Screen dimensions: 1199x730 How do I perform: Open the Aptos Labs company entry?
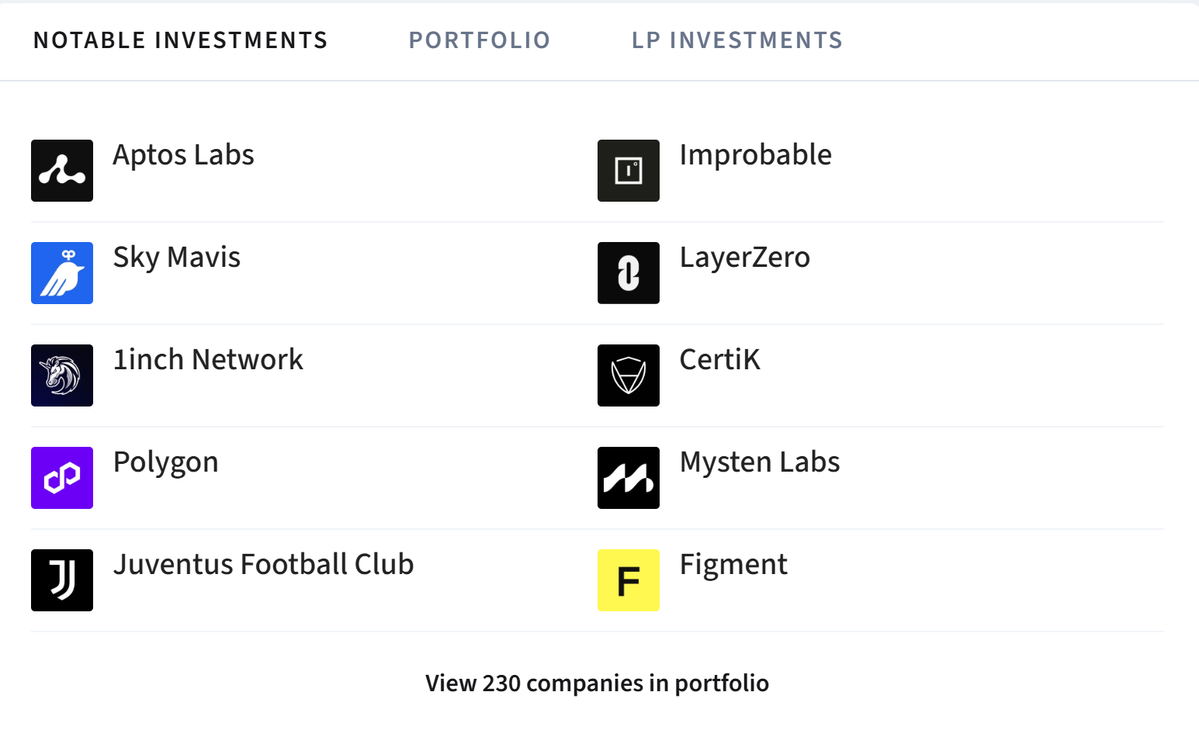tap(183, 156)
